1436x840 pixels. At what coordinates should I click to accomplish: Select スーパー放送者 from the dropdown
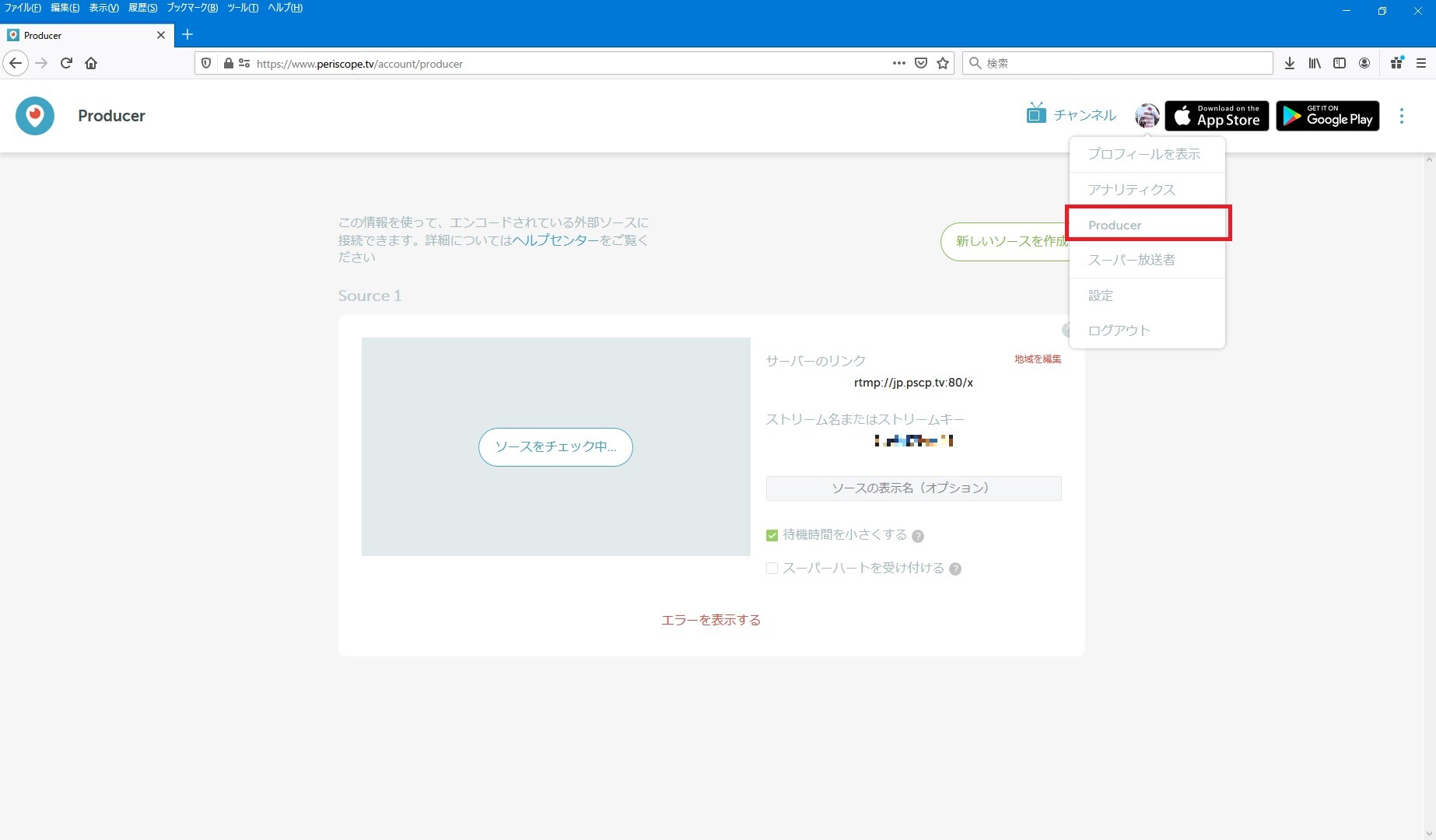point(1147,260)
